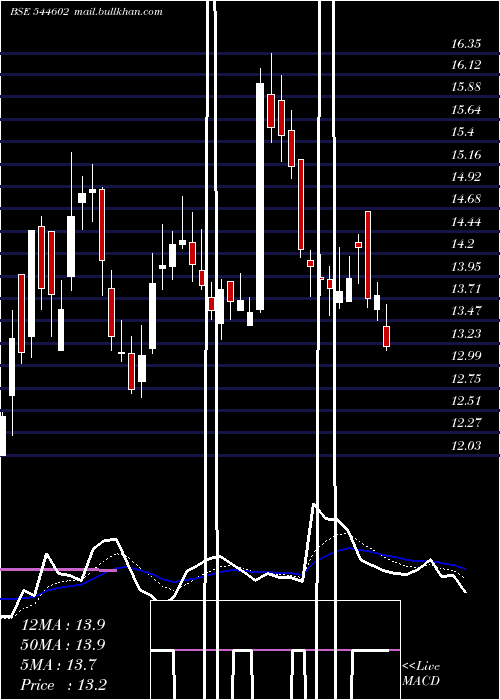Click the Price : 13.2 reading
Viewport: 500px width, 700px height.
(x=63, y=685)
